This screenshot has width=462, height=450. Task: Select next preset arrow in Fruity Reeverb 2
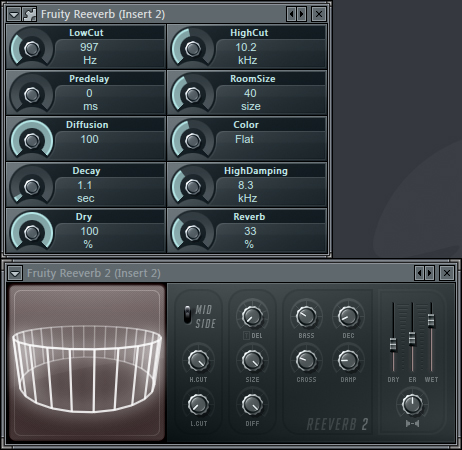coord(430,273)
